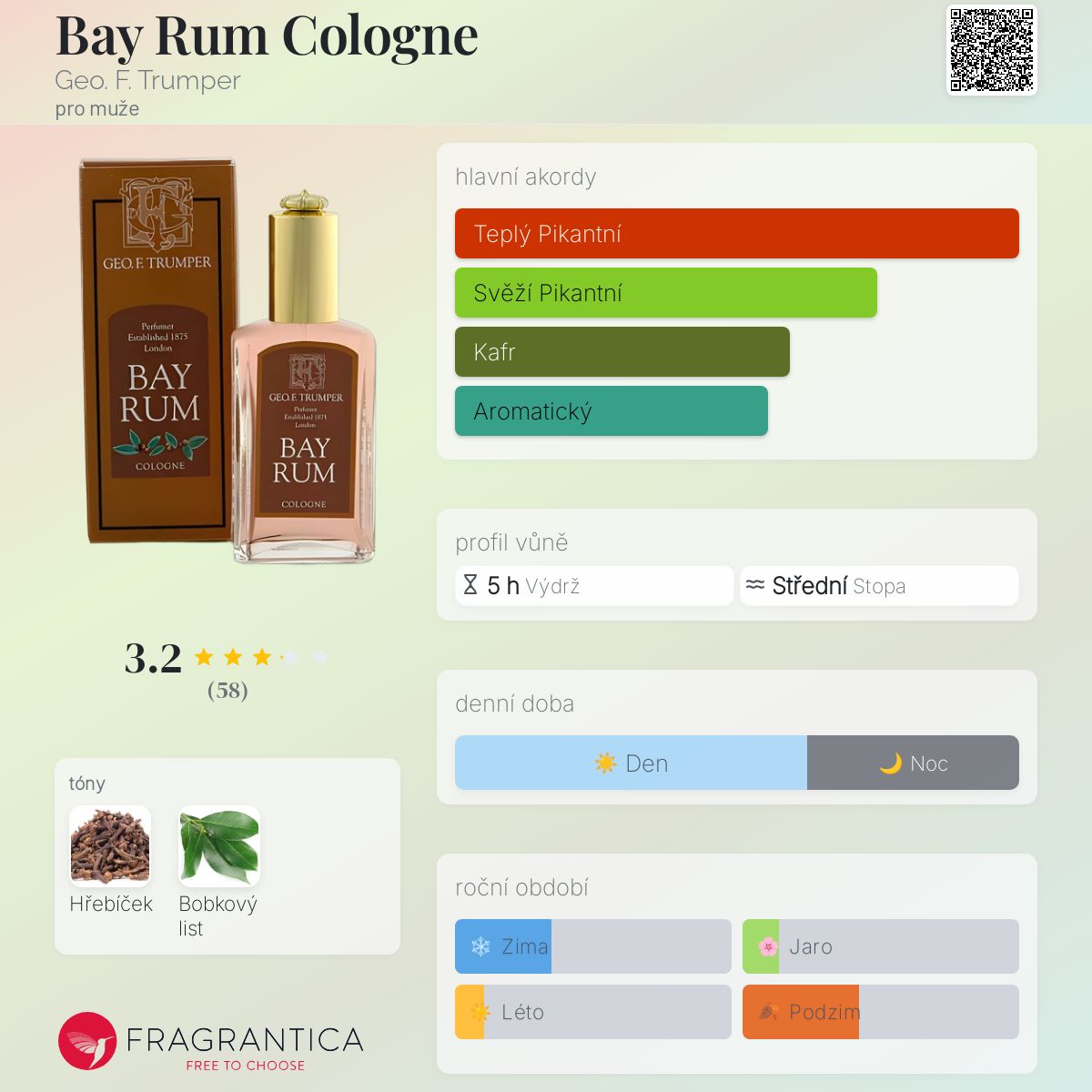
Task: Select the Aromatický accord bar
Action: point(612,411)
